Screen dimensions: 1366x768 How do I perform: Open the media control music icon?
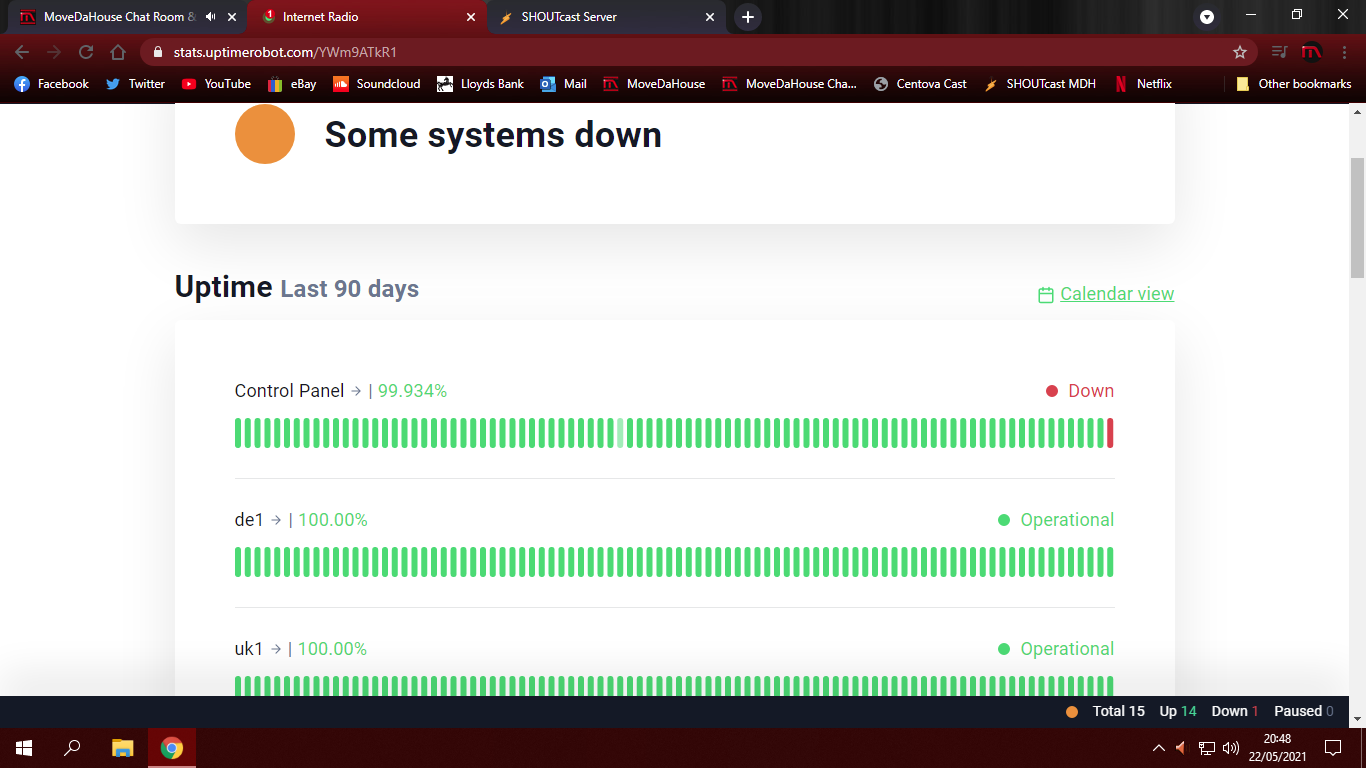pos(1279,52)
